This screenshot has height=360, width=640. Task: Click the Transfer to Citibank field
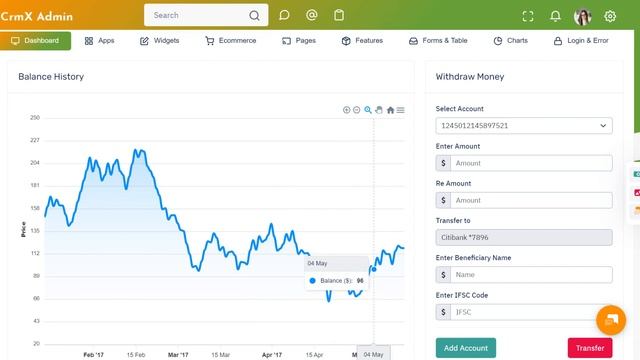tap(524, 238)
